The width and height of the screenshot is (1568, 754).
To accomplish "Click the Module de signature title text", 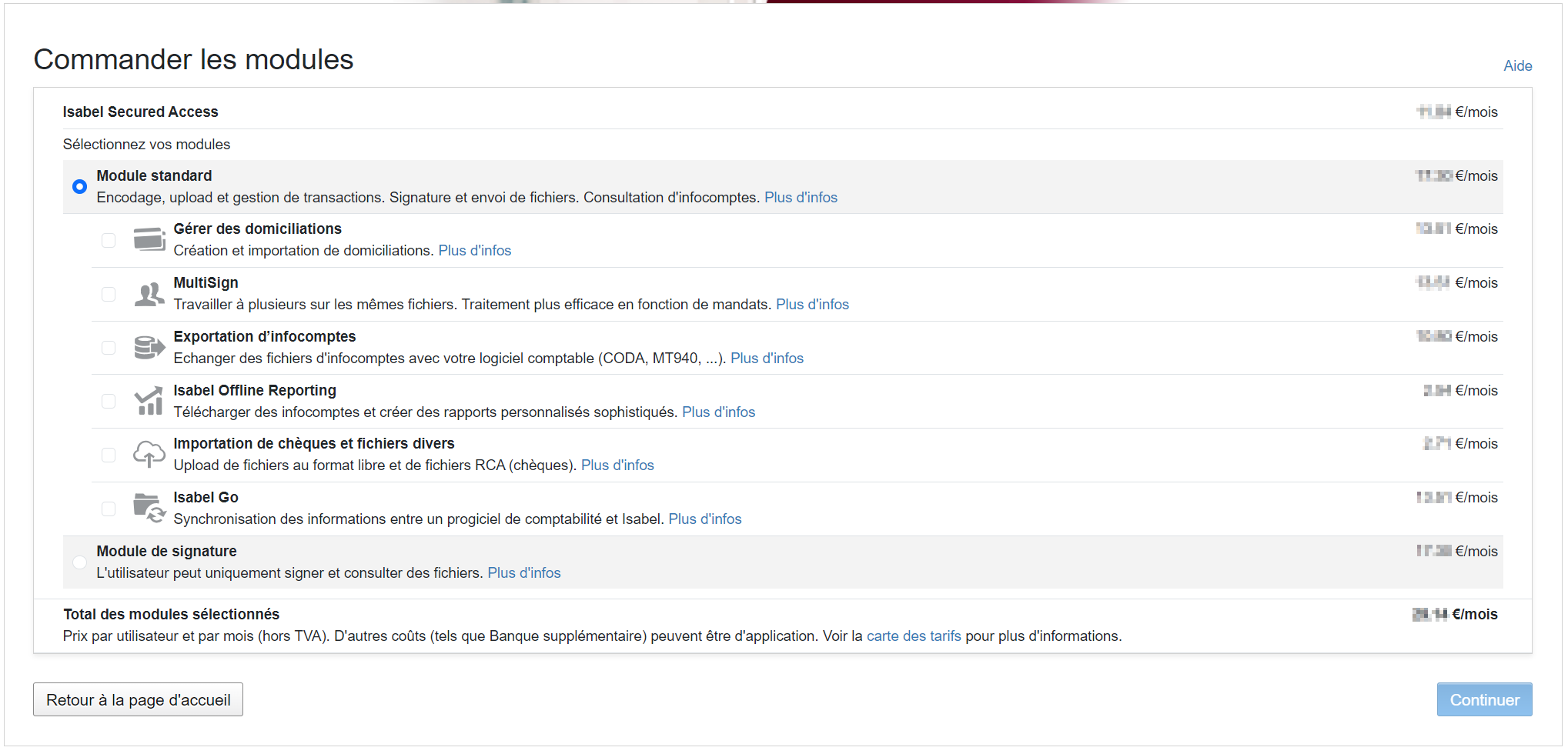I will [166, 551].
